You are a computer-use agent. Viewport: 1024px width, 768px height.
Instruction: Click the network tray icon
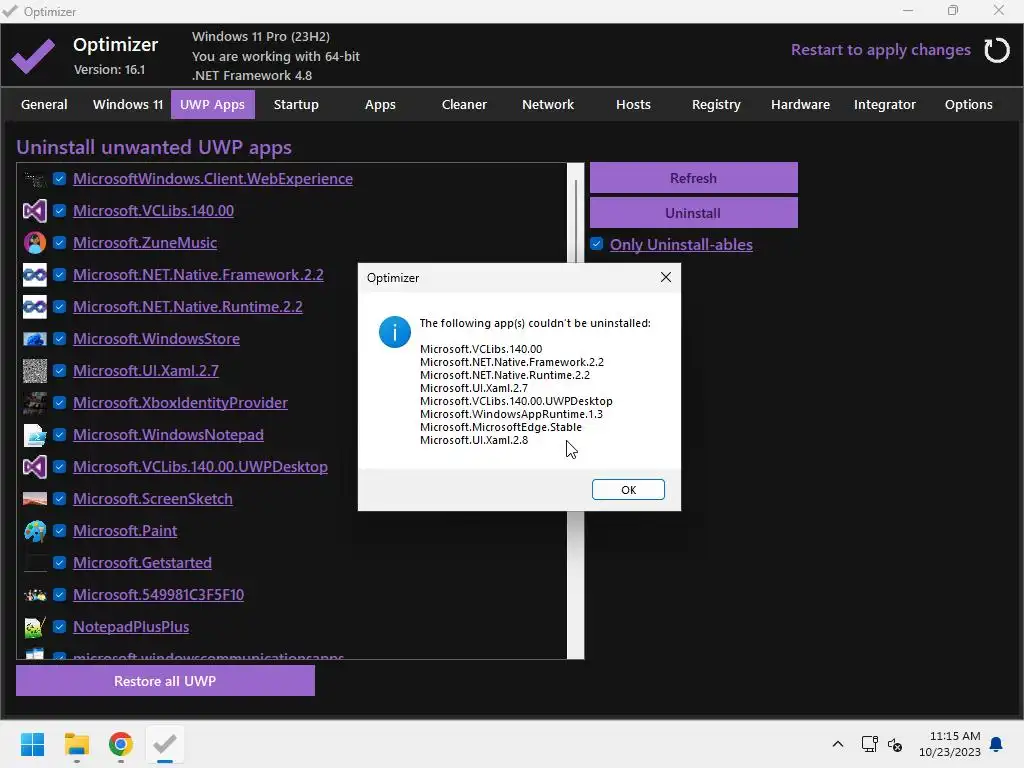(869, 744)
